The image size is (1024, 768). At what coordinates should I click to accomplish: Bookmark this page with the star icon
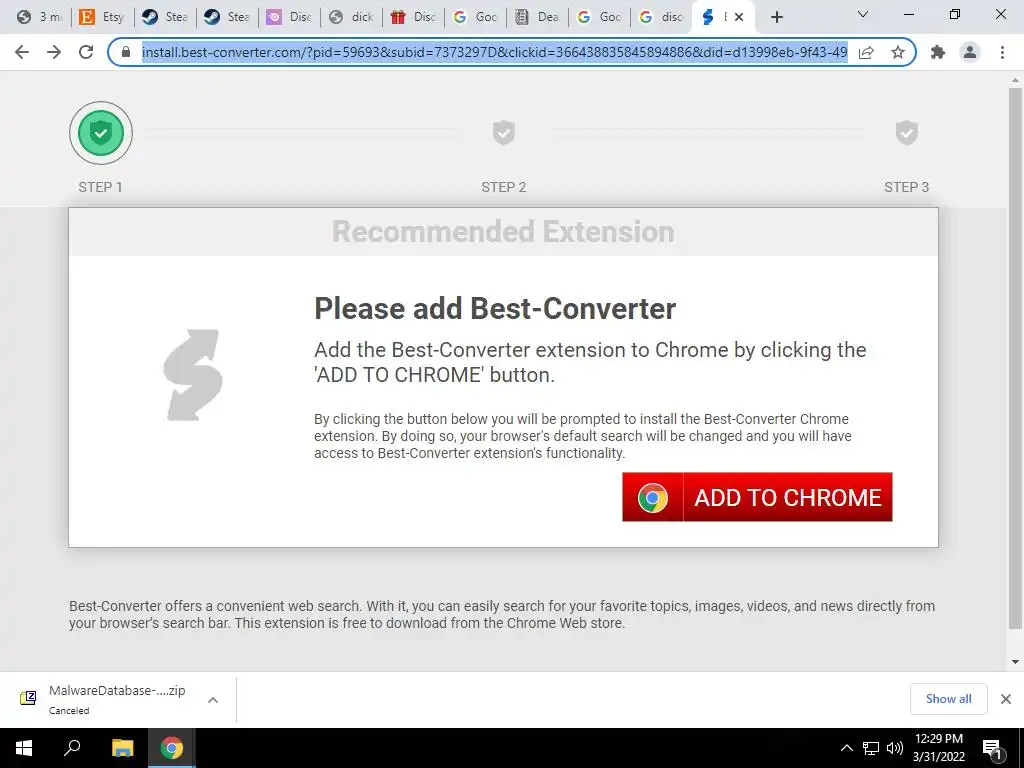[x=898, y=52]
